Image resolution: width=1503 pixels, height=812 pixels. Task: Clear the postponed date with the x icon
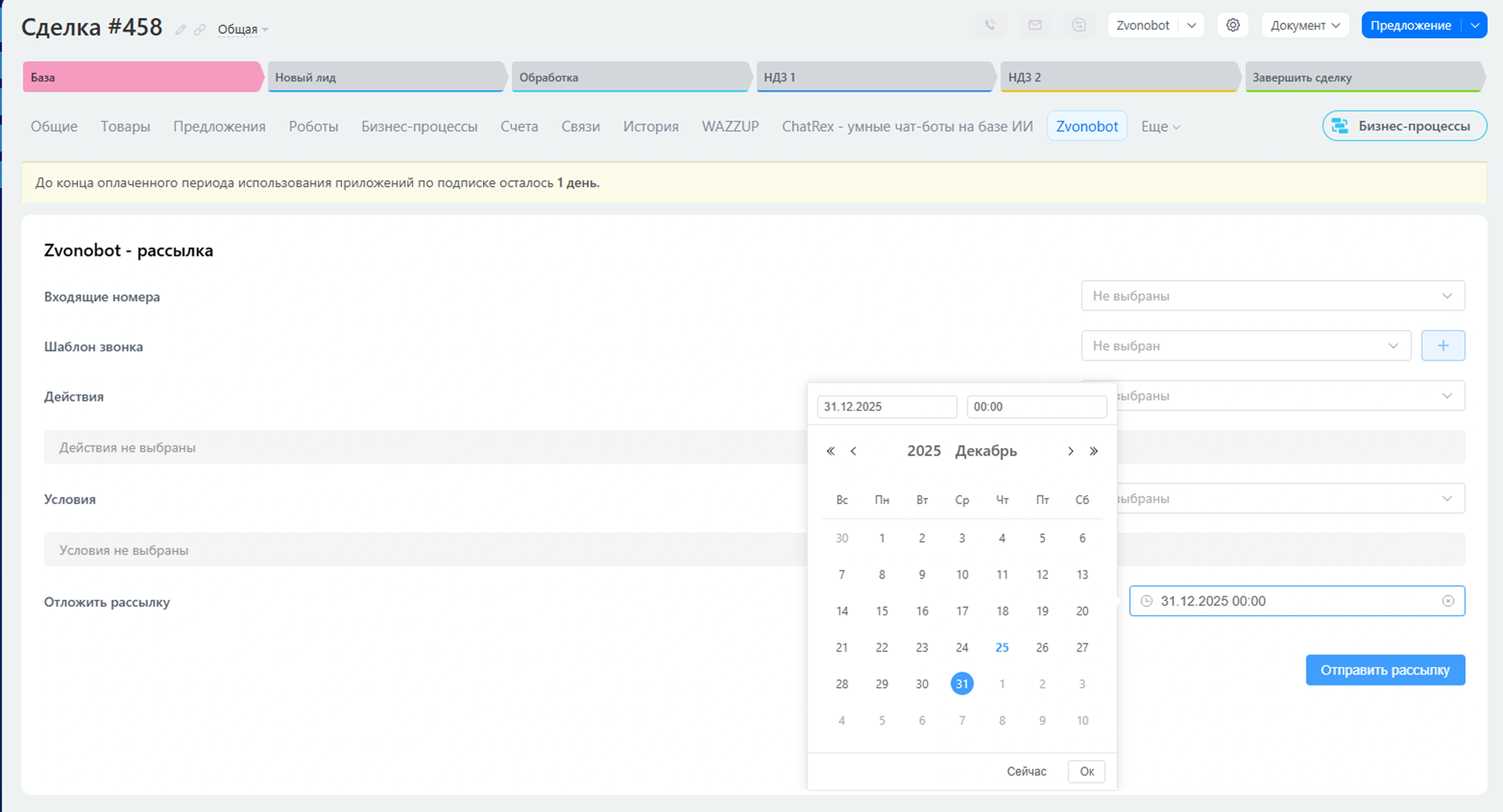pos(1448,601)
